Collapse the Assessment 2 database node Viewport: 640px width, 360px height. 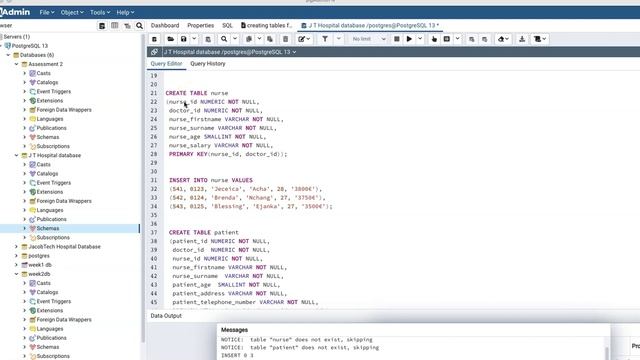coord(16,64)
